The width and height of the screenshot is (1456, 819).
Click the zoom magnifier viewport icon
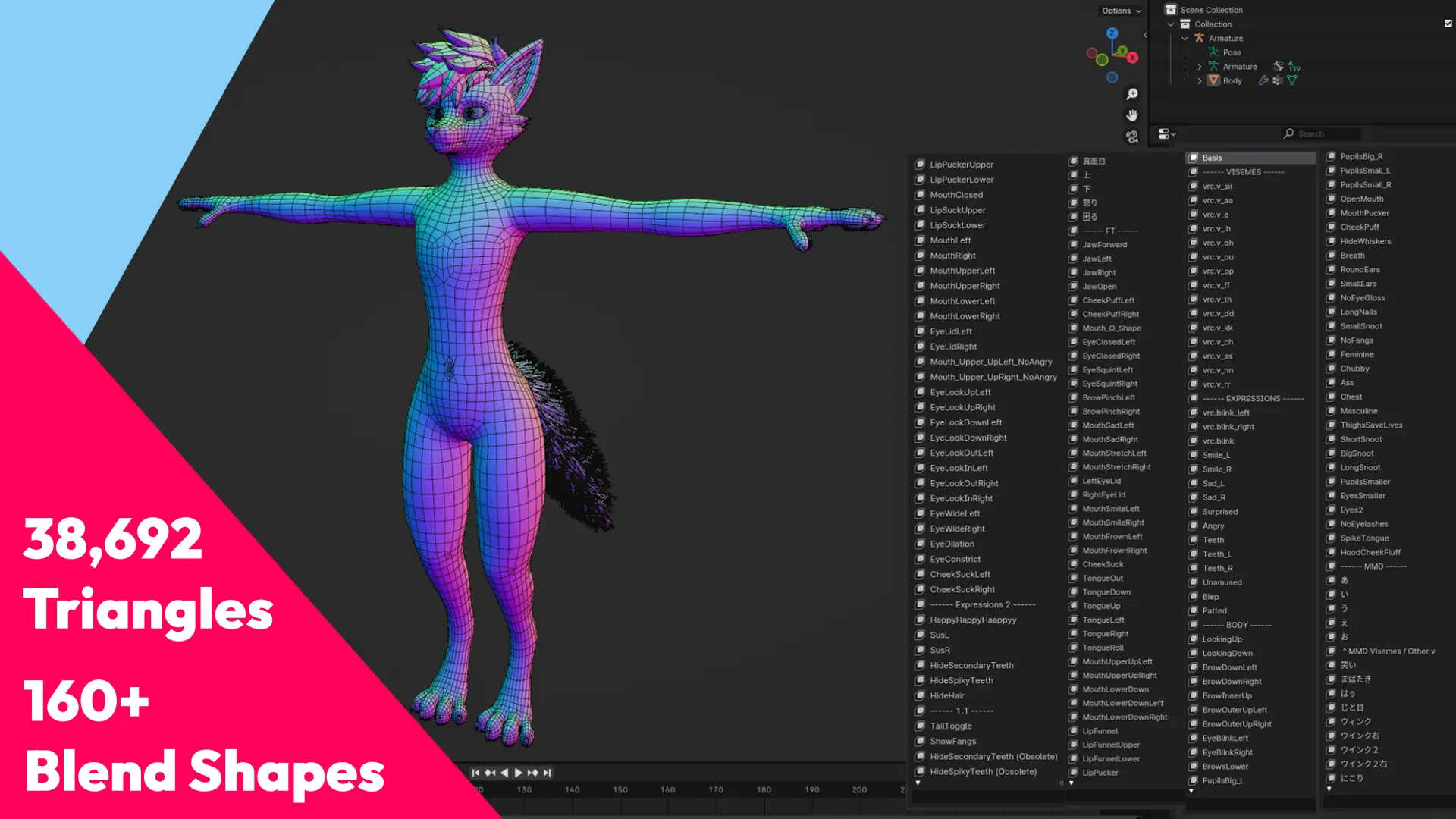[x=1132, y=94]
